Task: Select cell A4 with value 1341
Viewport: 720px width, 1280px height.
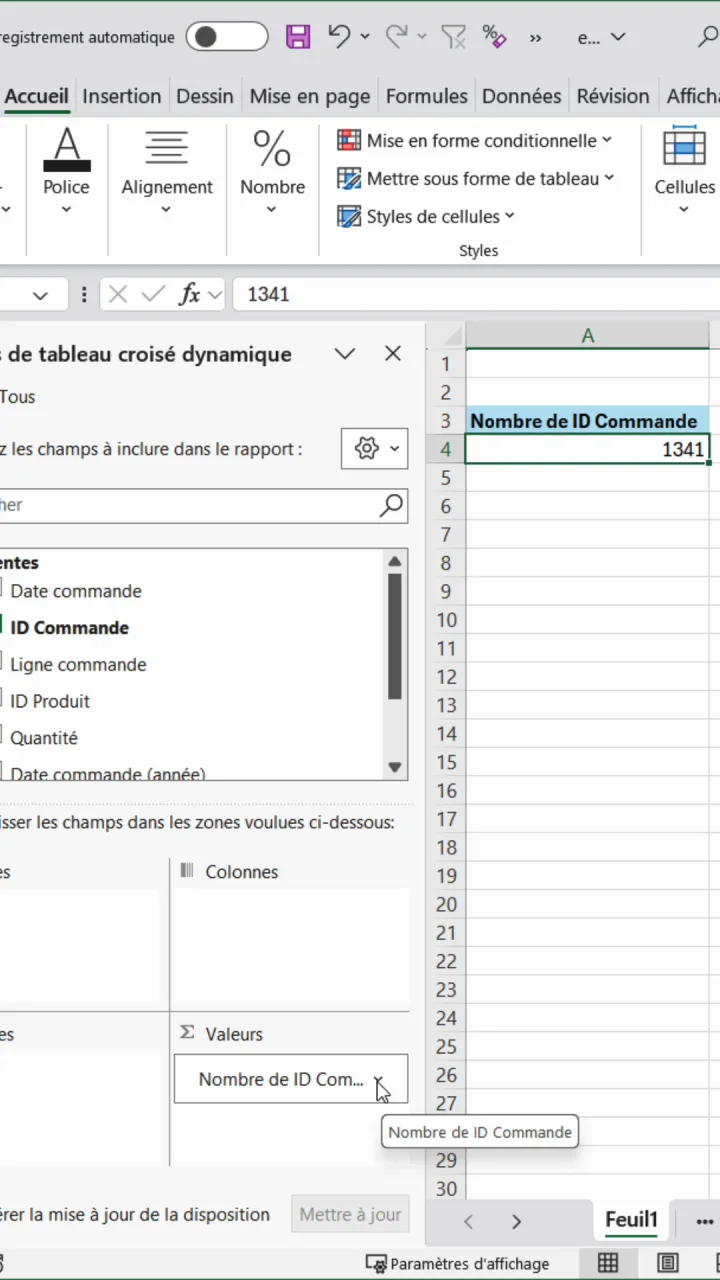Action: [588, 450]
